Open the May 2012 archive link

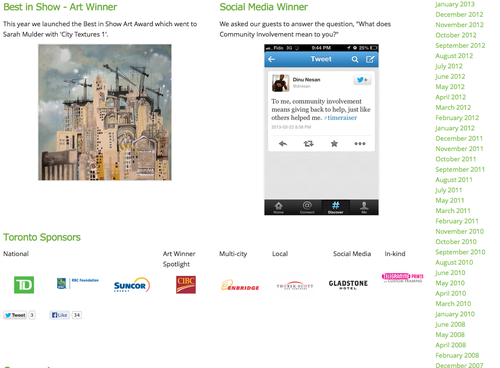[x=450, y=87]
